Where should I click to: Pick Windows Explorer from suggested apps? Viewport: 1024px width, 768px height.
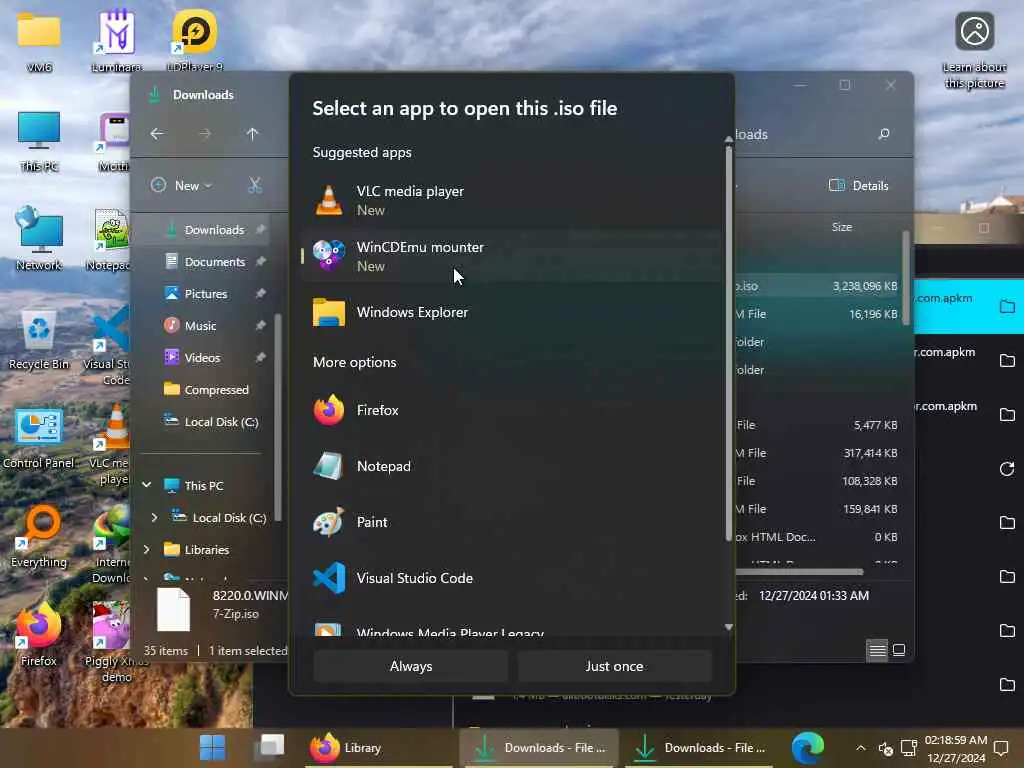511,312
